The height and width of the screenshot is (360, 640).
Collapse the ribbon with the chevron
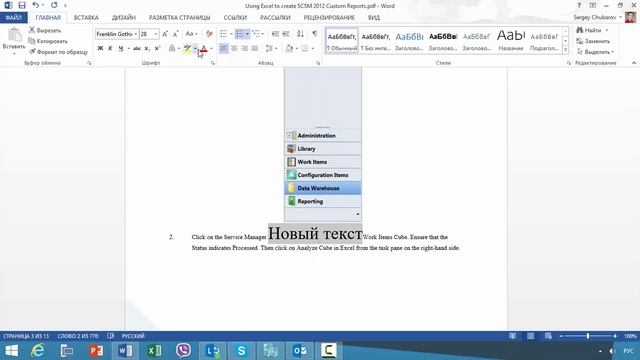633,63
